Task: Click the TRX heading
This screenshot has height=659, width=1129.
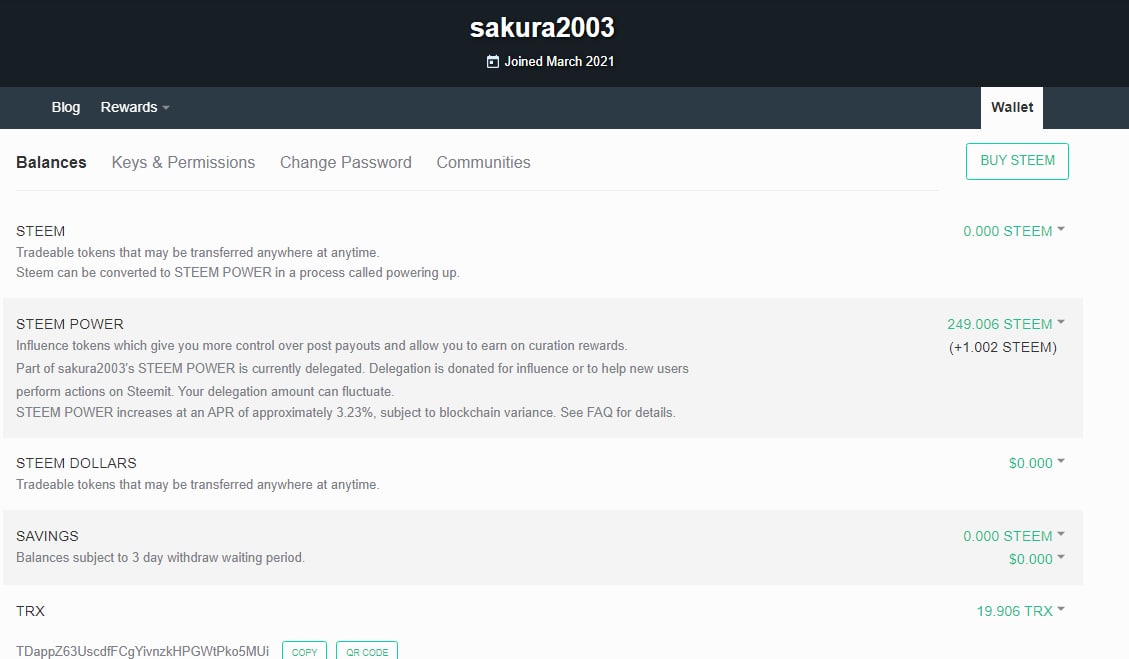Action: point(30,611)
